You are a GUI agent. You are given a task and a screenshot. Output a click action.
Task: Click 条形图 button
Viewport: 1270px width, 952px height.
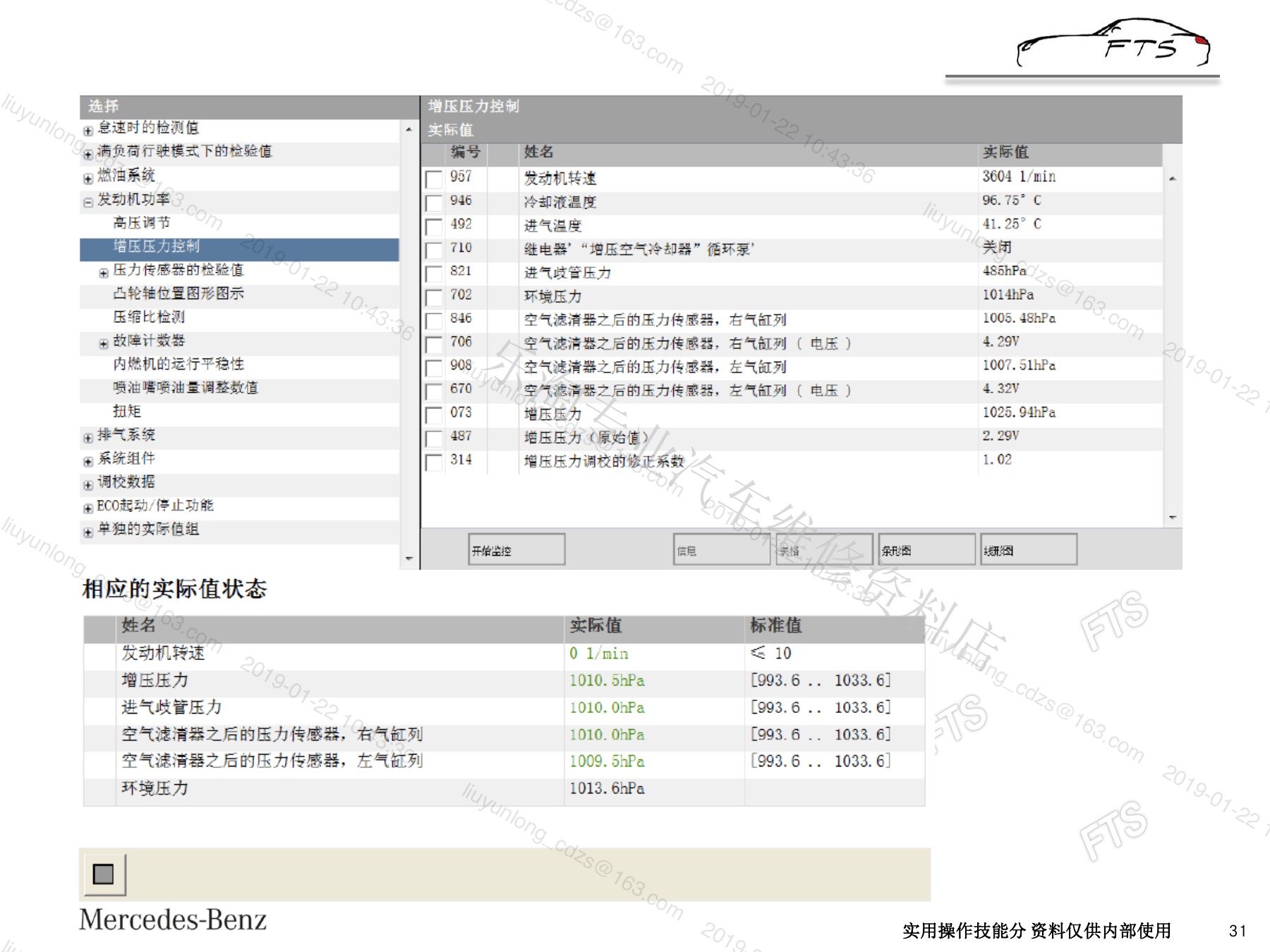click(x=926, y=549)
